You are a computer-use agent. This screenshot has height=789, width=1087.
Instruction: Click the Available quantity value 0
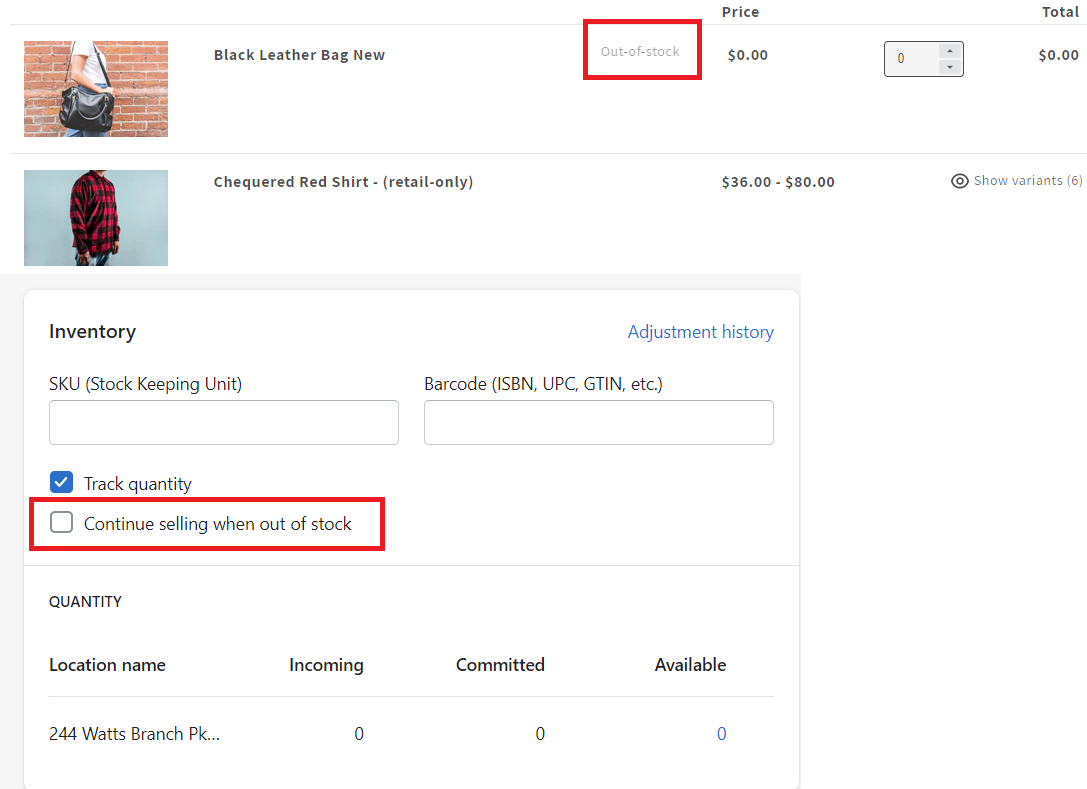[721, 734]
